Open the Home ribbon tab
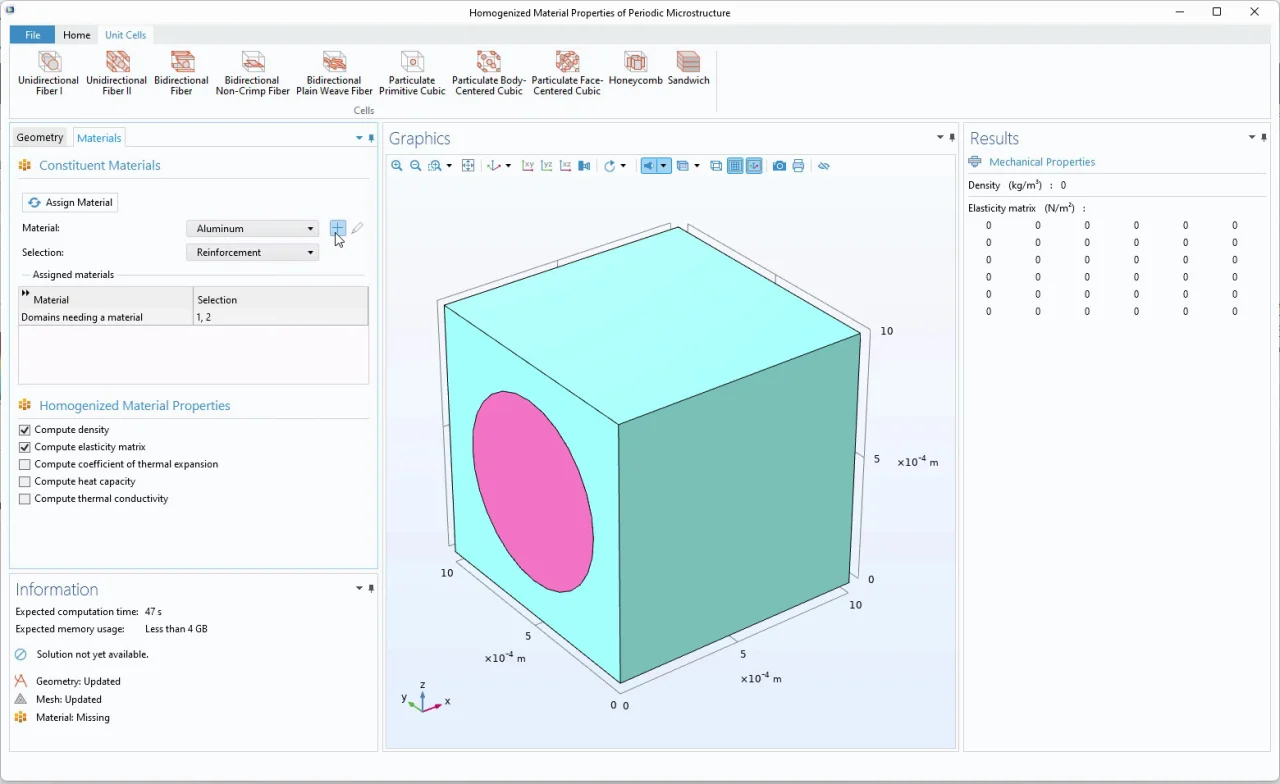Viewport: 1280px width, 784px height. [77, 35]
